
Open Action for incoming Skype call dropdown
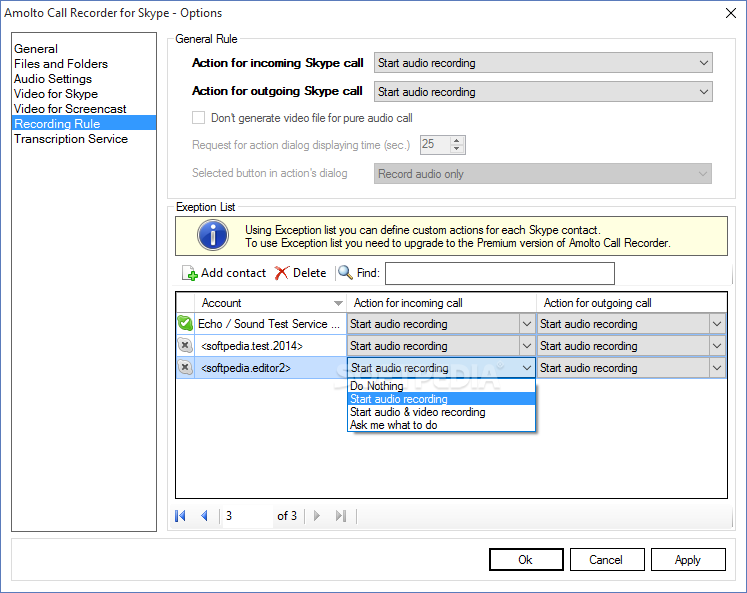(x=543, y=63)
